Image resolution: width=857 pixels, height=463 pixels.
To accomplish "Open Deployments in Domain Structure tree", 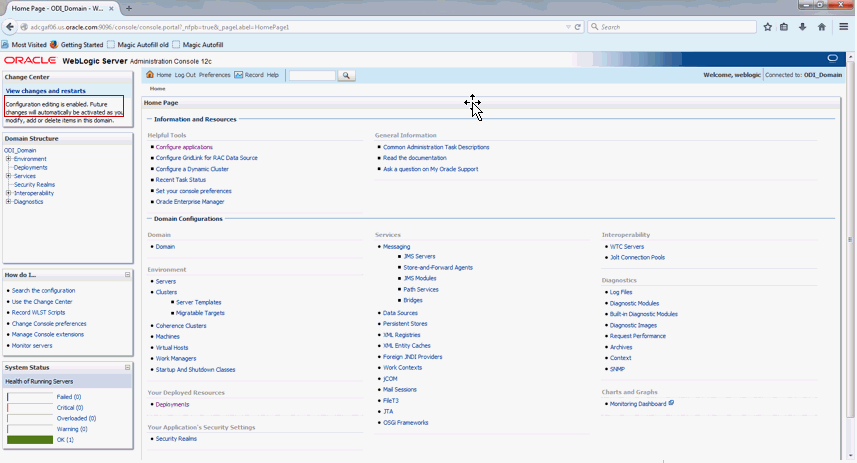I will click(31, 167).
